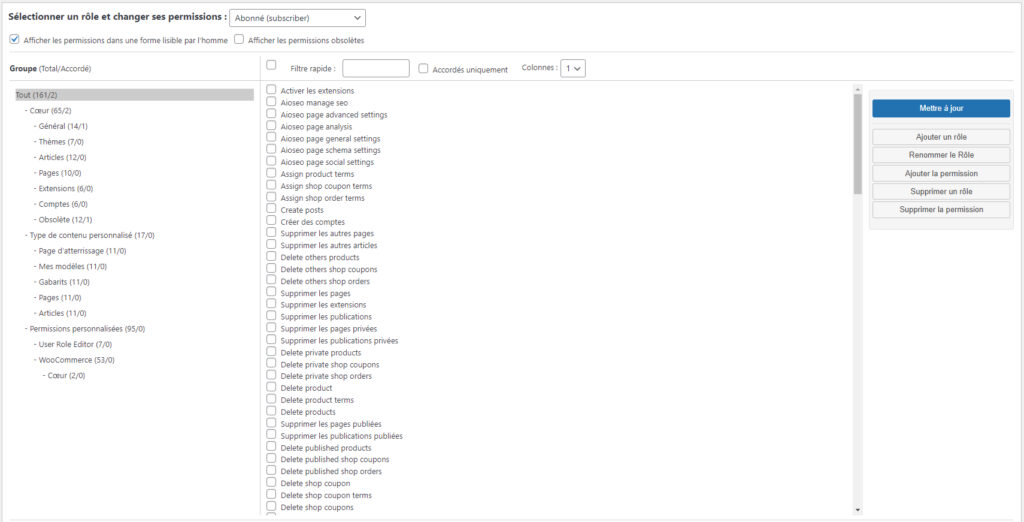Select Cœur (2/0) under WooCommerce
This screenshot has width=1024, height=522.
pyautogui.click(x=67, y=376)
